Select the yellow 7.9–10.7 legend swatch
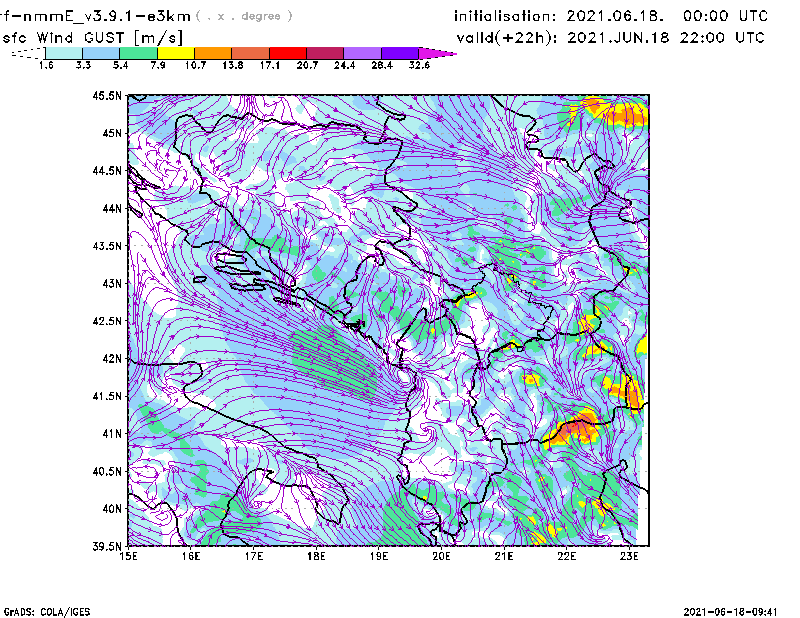The height and width of the screenshot is (618, 800). [x=176, y=53]
